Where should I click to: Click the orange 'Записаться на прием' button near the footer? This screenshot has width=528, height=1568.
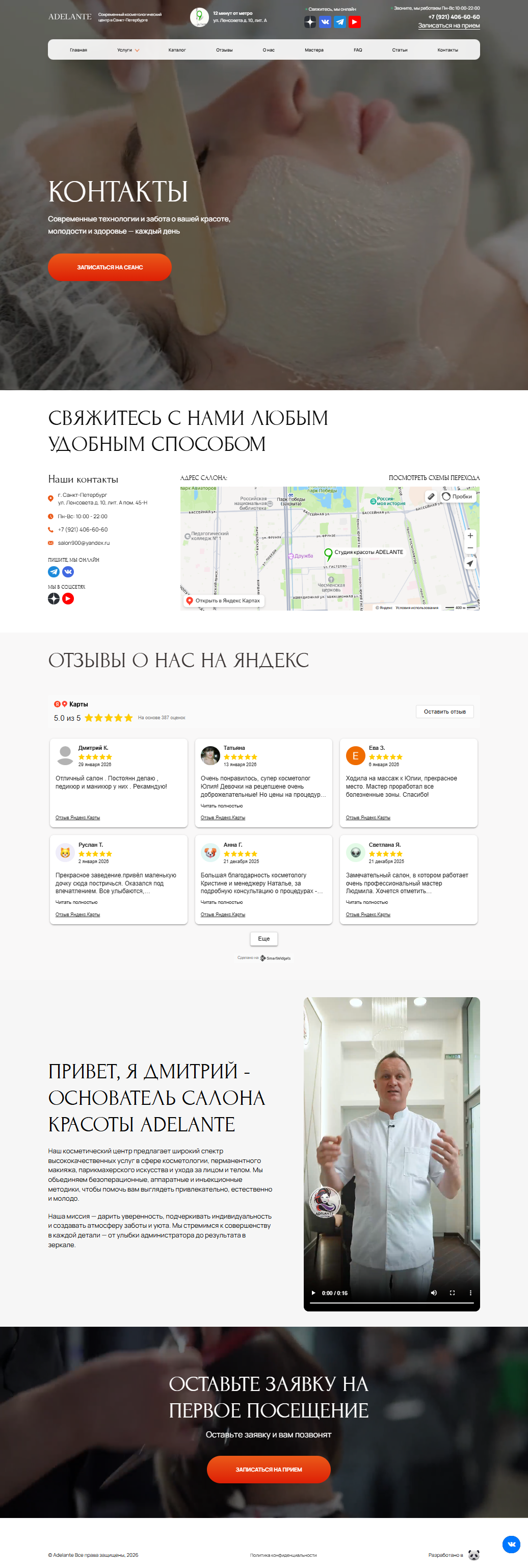(x=268, y=1469)
